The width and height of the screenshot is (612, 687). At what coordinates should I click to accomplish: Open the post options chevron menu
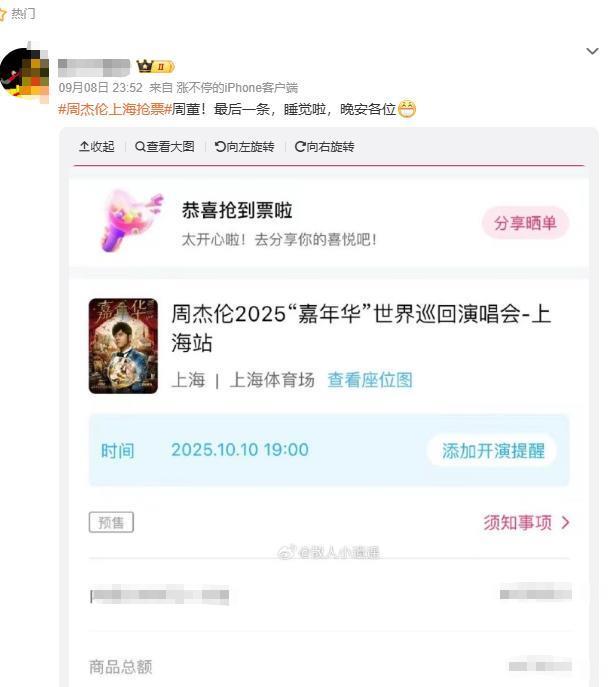click(x=592, y=52)
